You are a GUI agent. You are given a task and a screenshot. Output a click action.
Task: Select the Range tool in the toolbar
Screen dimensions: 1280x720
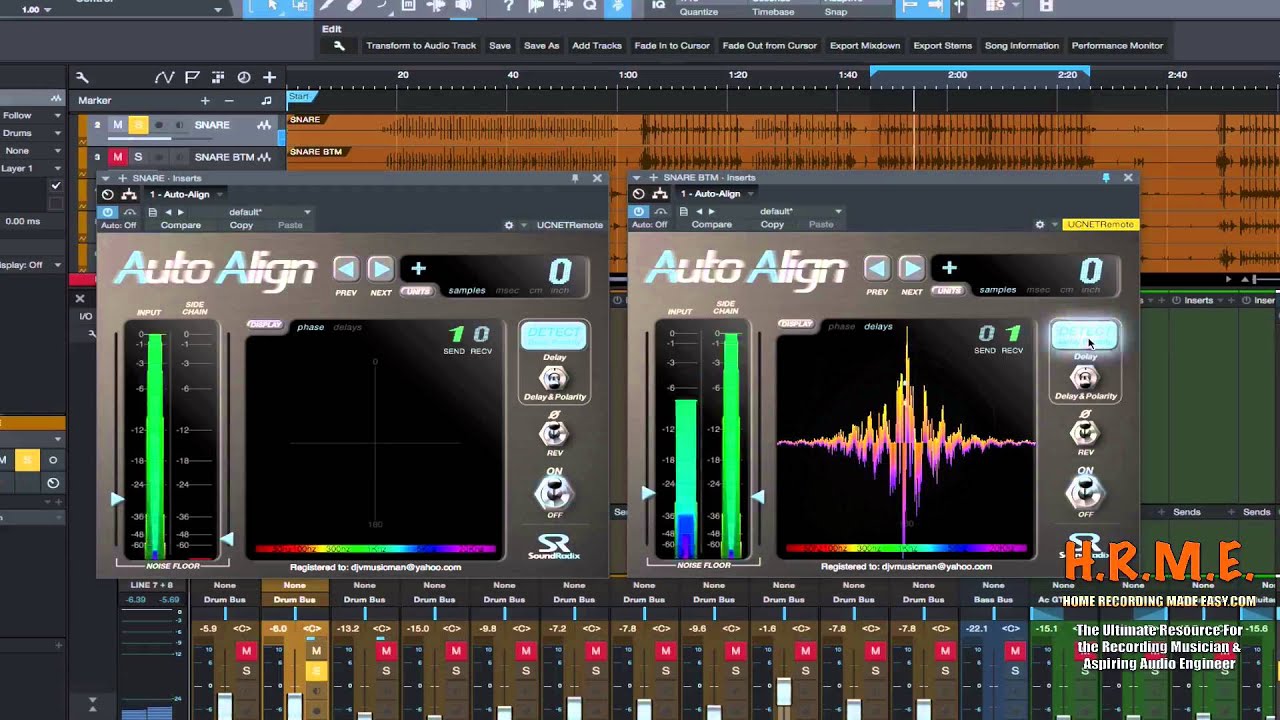click(x=300, y=6)
